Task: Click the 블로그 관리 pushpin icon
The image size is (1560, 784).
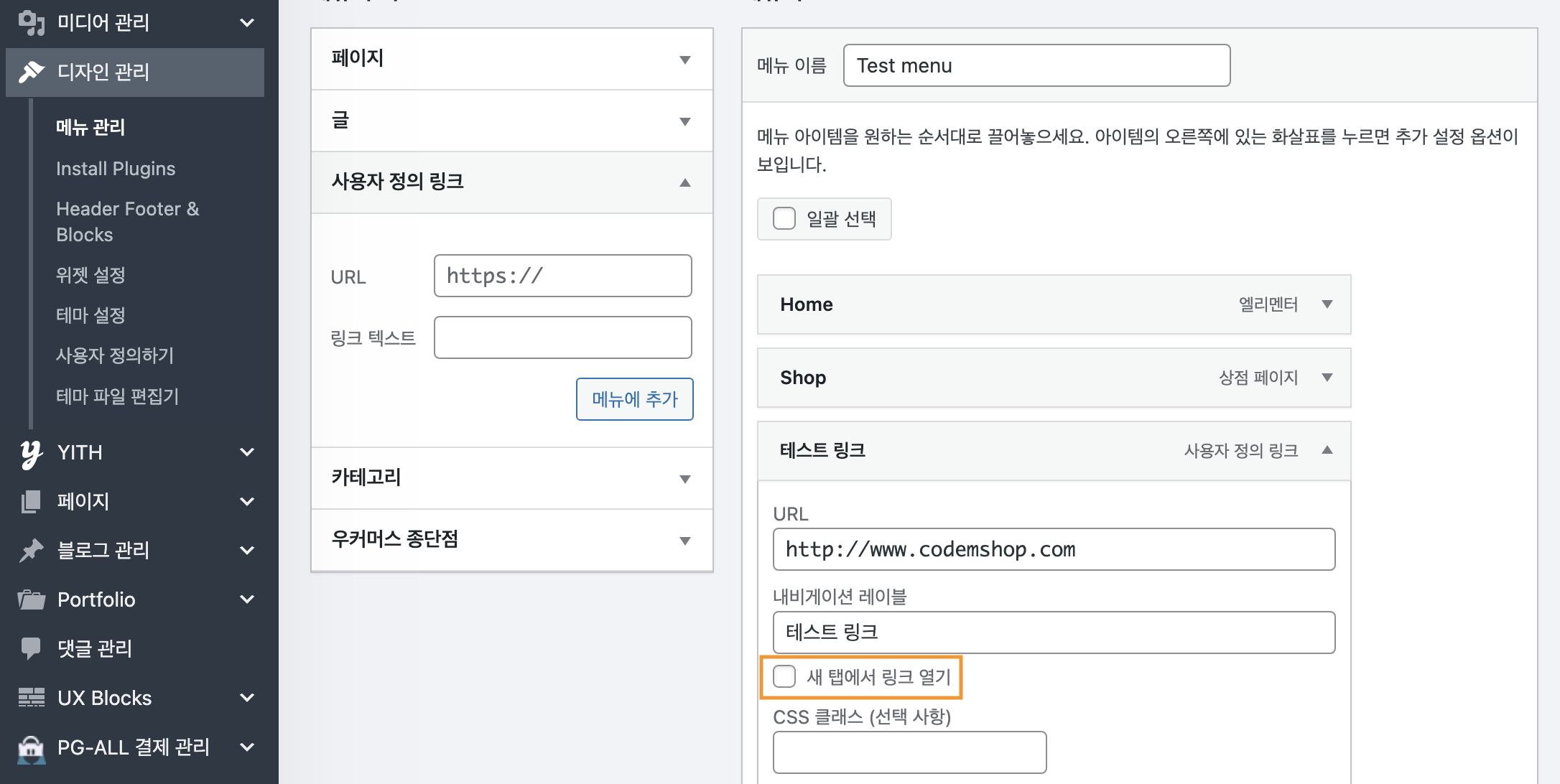Action: [x=32, y=550]
